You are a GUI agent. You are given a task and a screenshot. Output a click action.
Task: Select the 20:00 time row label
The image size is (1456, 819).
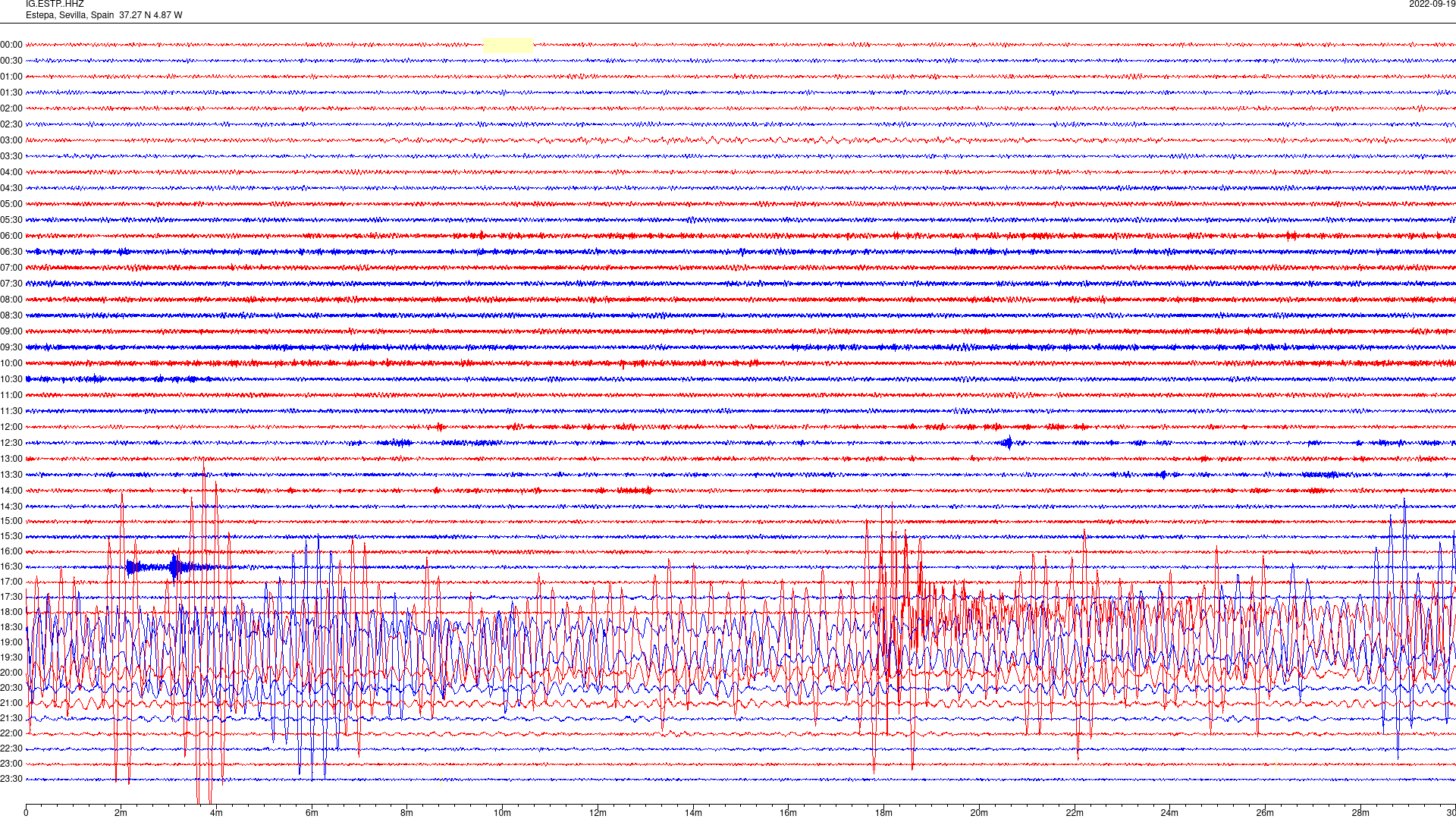tap(11, 673)
